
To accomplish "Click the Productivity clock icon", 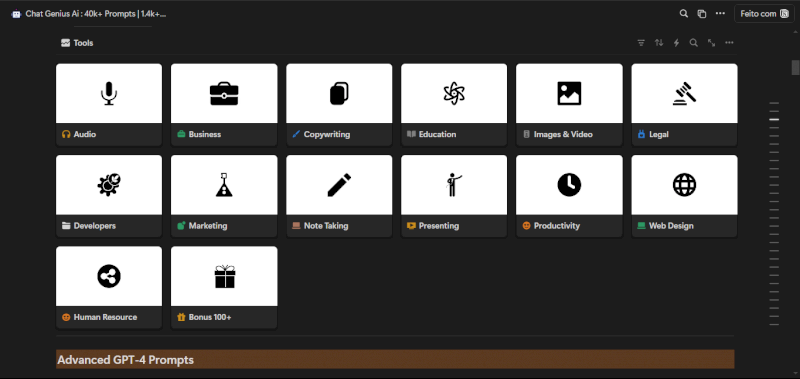I will click(569, 185).
